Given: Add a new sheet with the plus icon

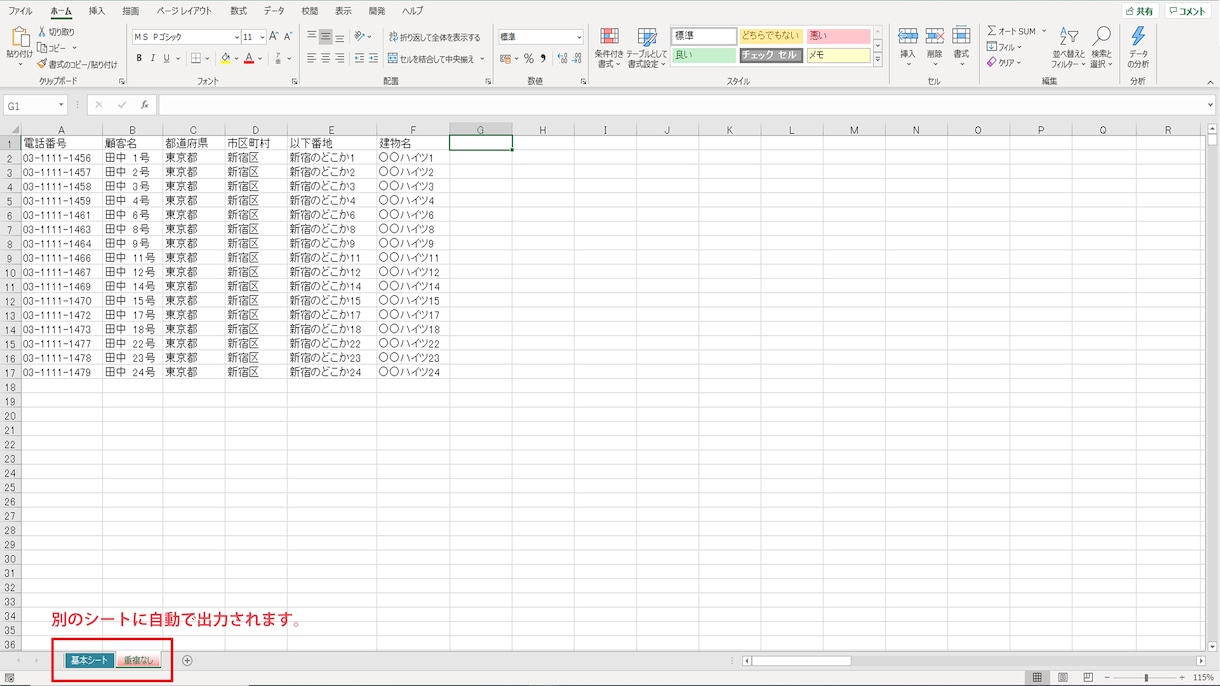Looking at the screenshot, I should (187, 660).
